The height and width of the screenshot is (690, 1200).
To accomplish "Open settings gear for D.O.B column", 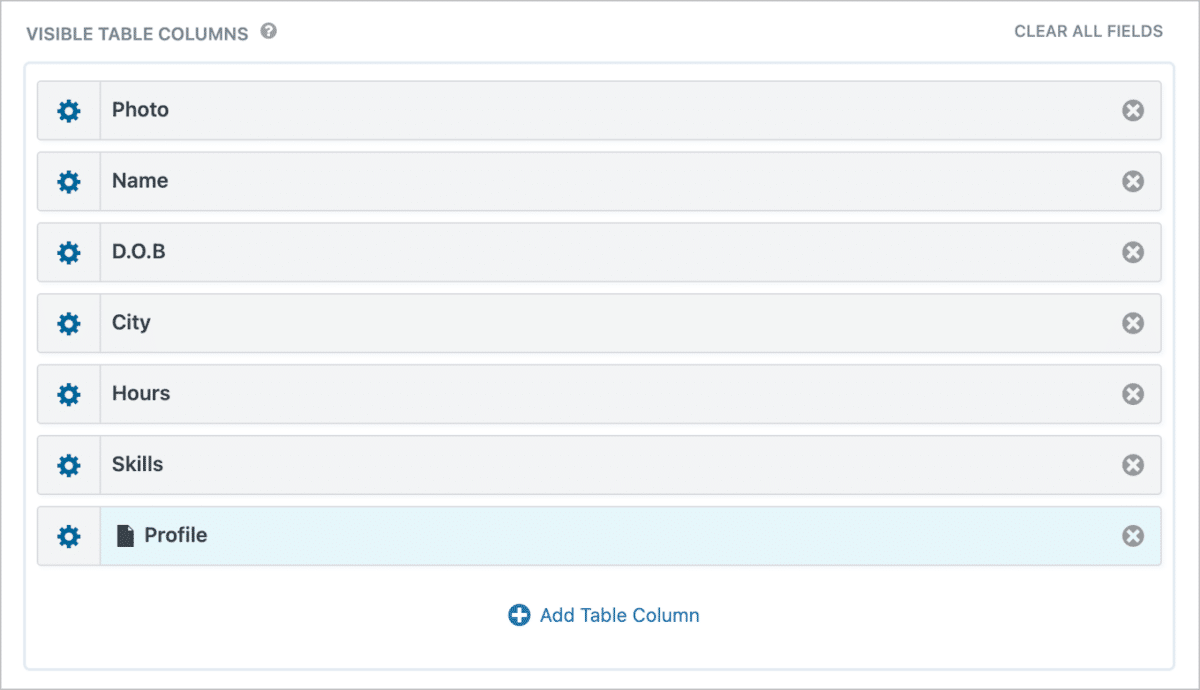I will [68, 253].
